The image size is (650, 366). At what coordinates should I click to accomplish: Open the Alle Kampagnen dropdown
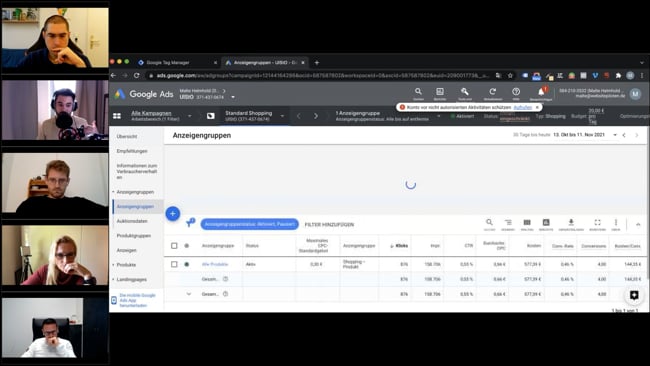click(189, 116)
